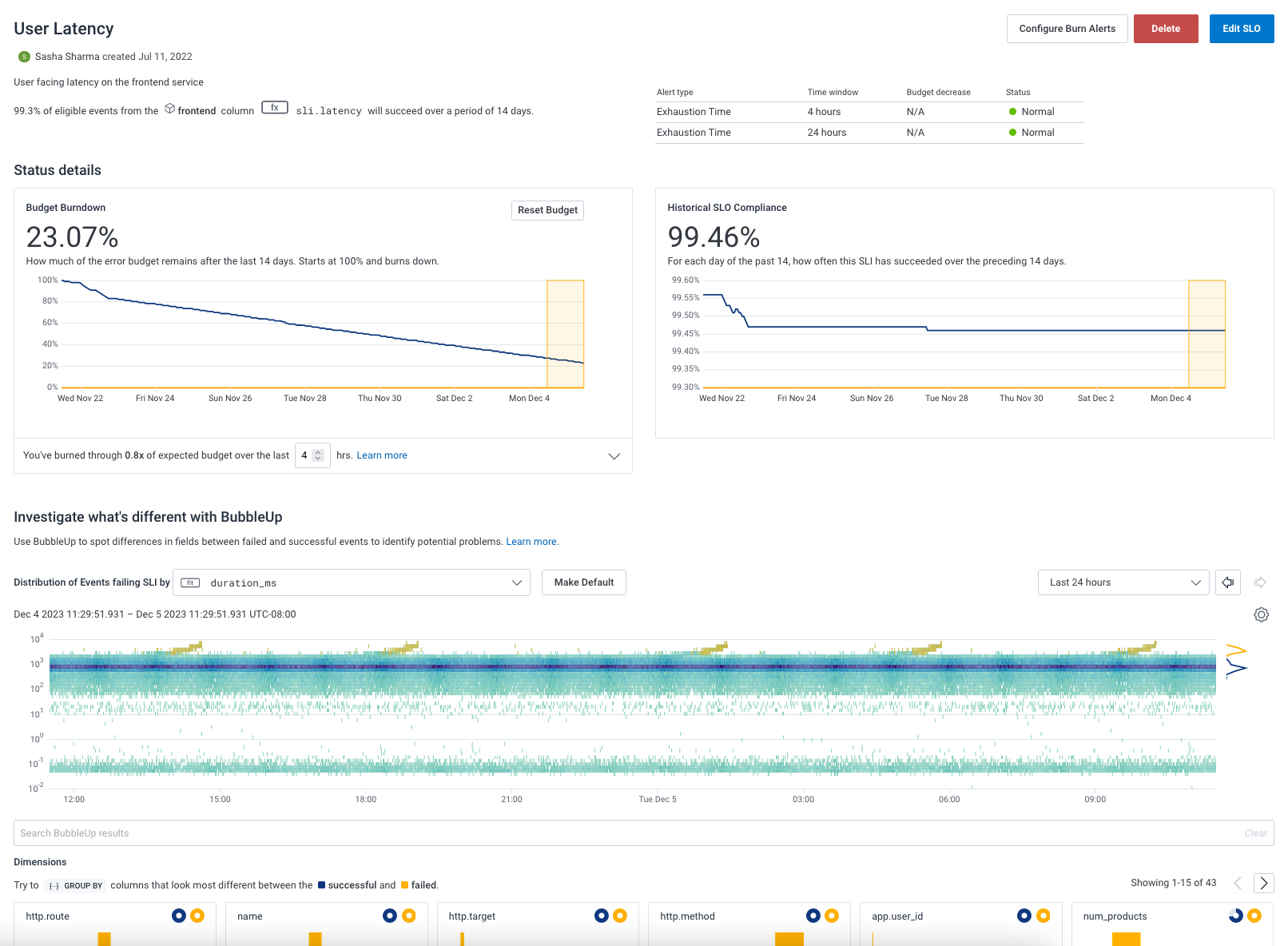1288x946 pixels.
Task: Click the Time window column header
Action: tap(833, 93)
